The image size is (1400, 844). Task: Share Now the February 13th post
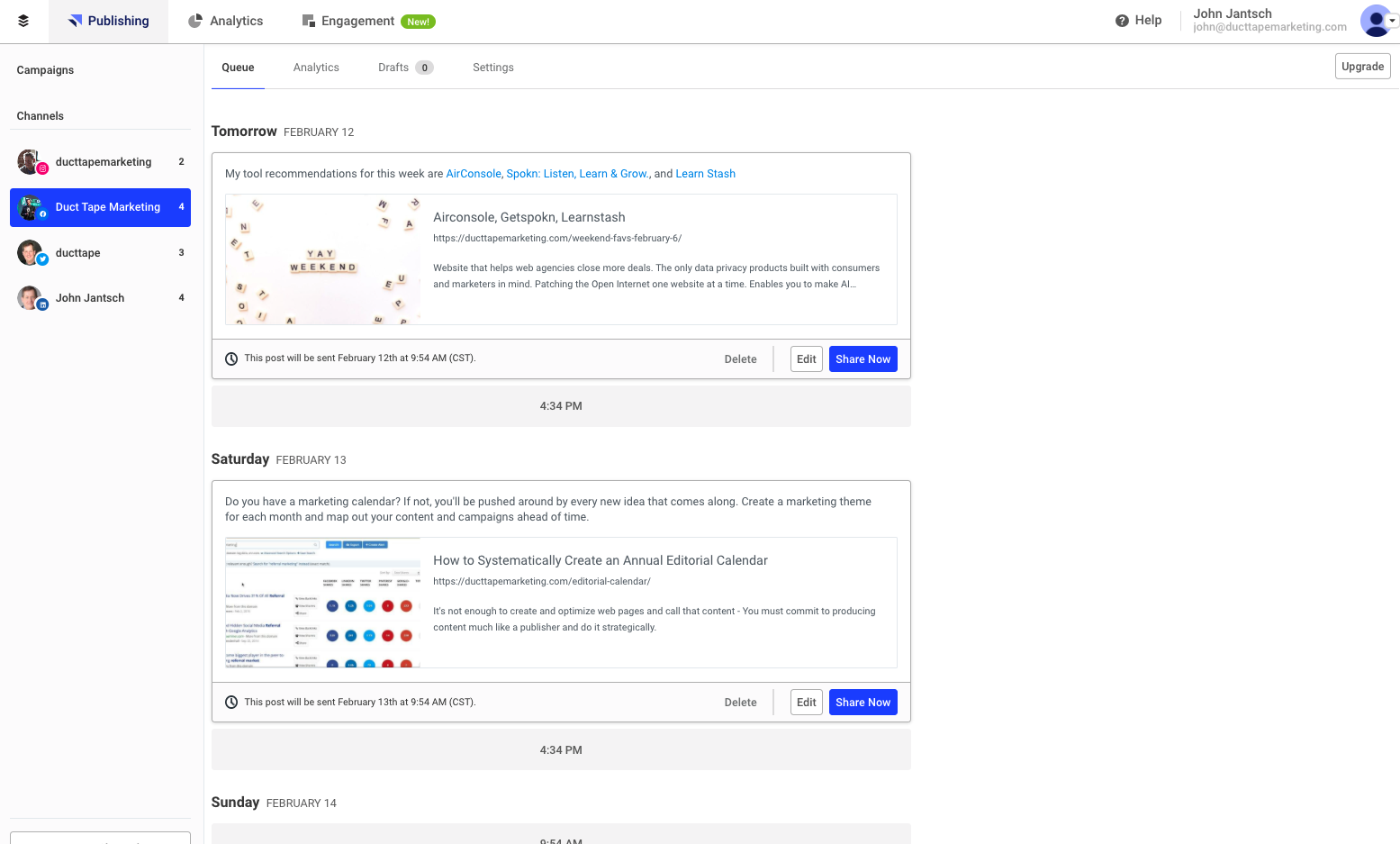click(x=863, y=703)
